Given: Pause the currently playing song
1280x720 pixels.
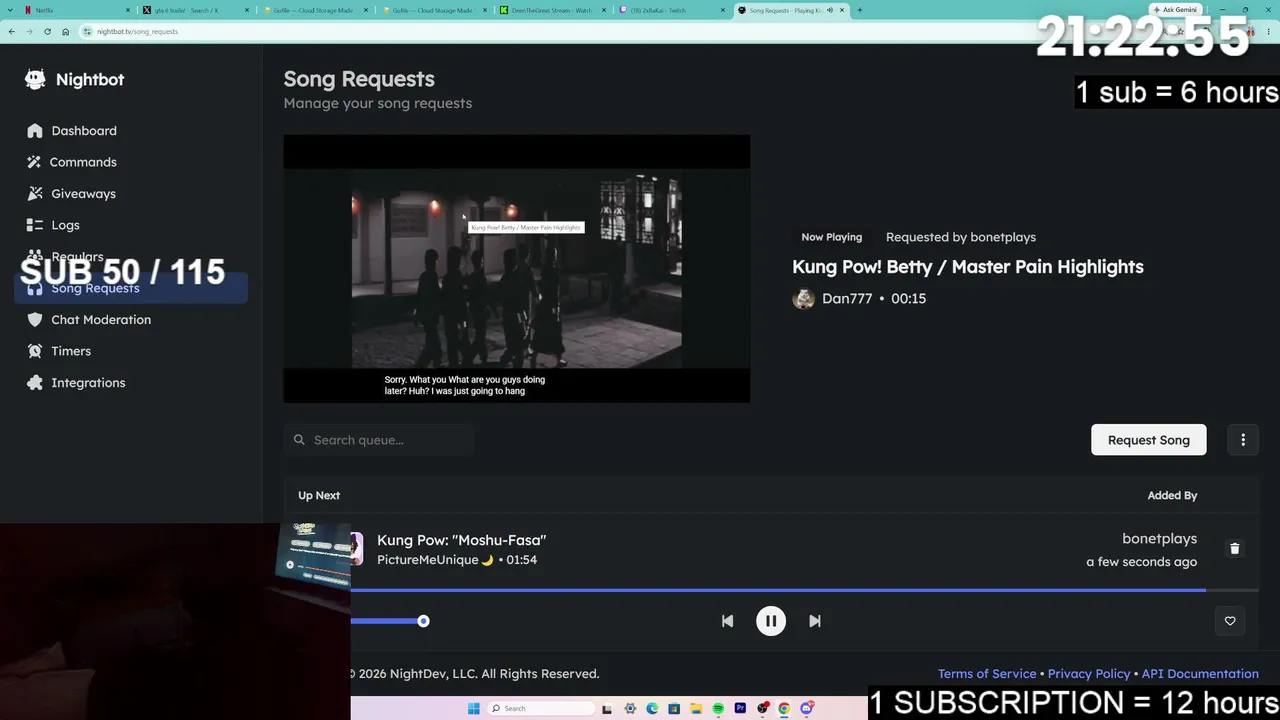Looking at the screenshot, I should 771,621.
